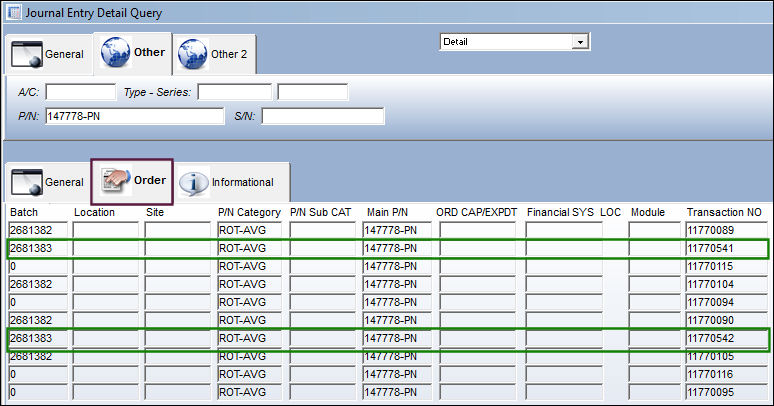Open the Detail combo box field
Viewport: 774px width, 406px height.
point(515,42)
